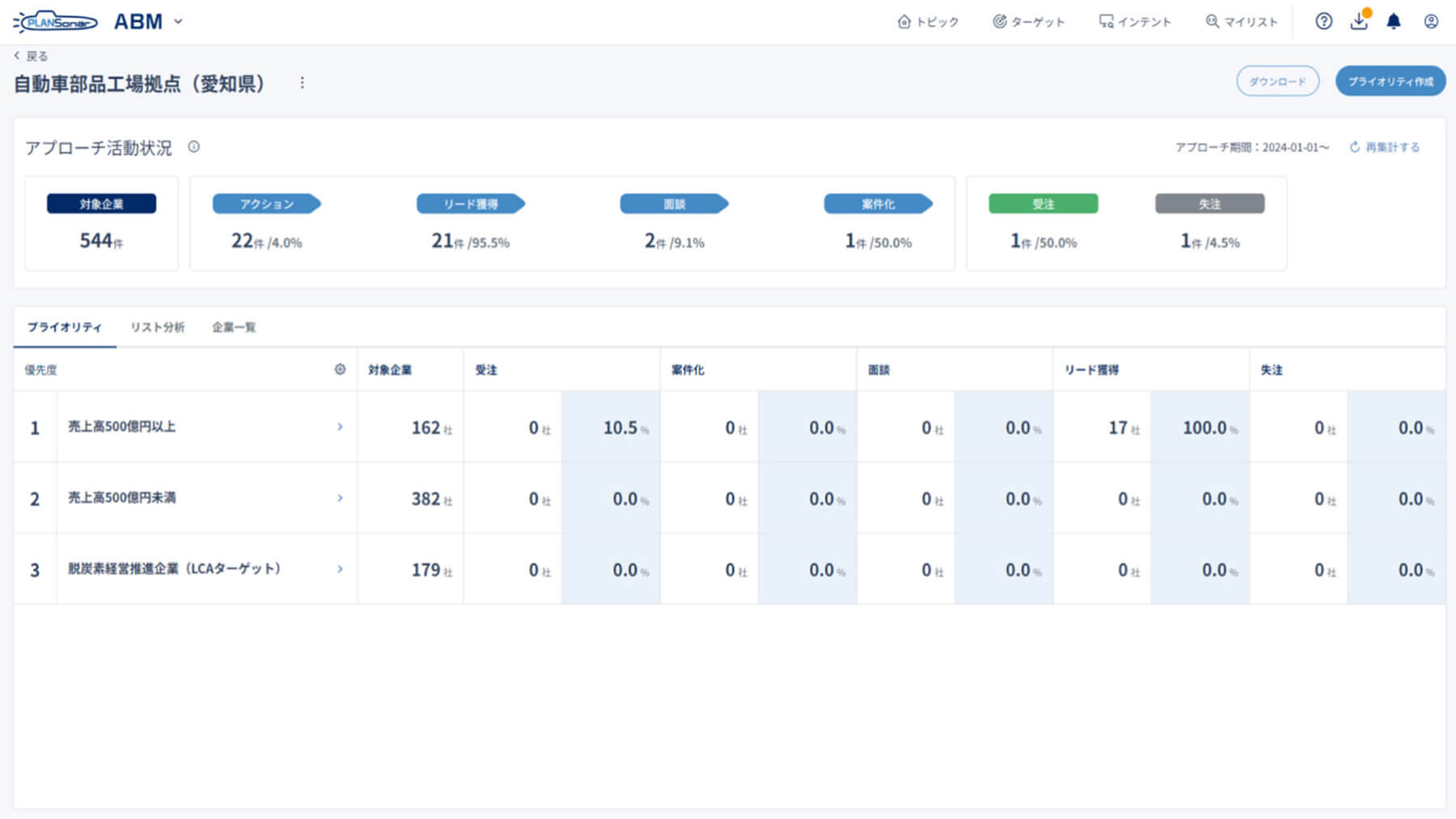Switch to the プライオリティ tab
The height and width of the screenshot is (819, 1456).
click(65, 327)
